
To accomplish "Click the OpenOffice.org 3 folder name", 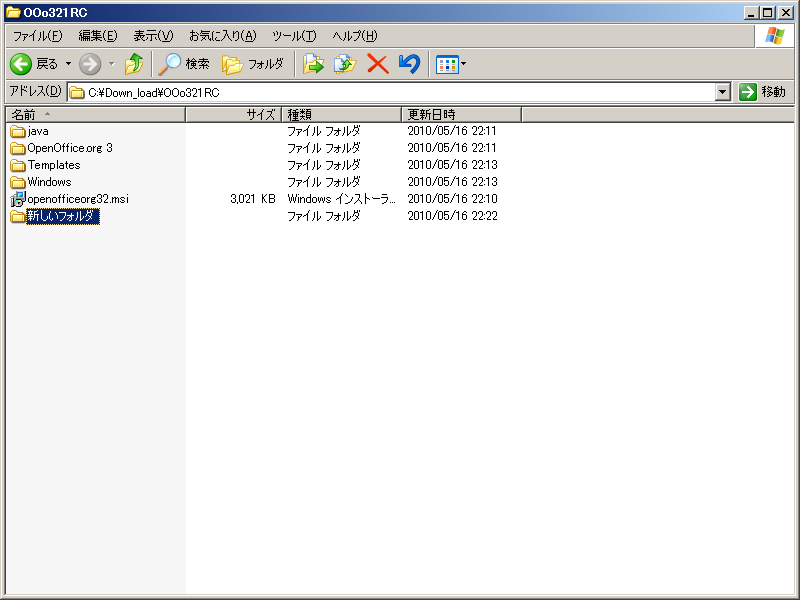I will click(x=70, y=148).
